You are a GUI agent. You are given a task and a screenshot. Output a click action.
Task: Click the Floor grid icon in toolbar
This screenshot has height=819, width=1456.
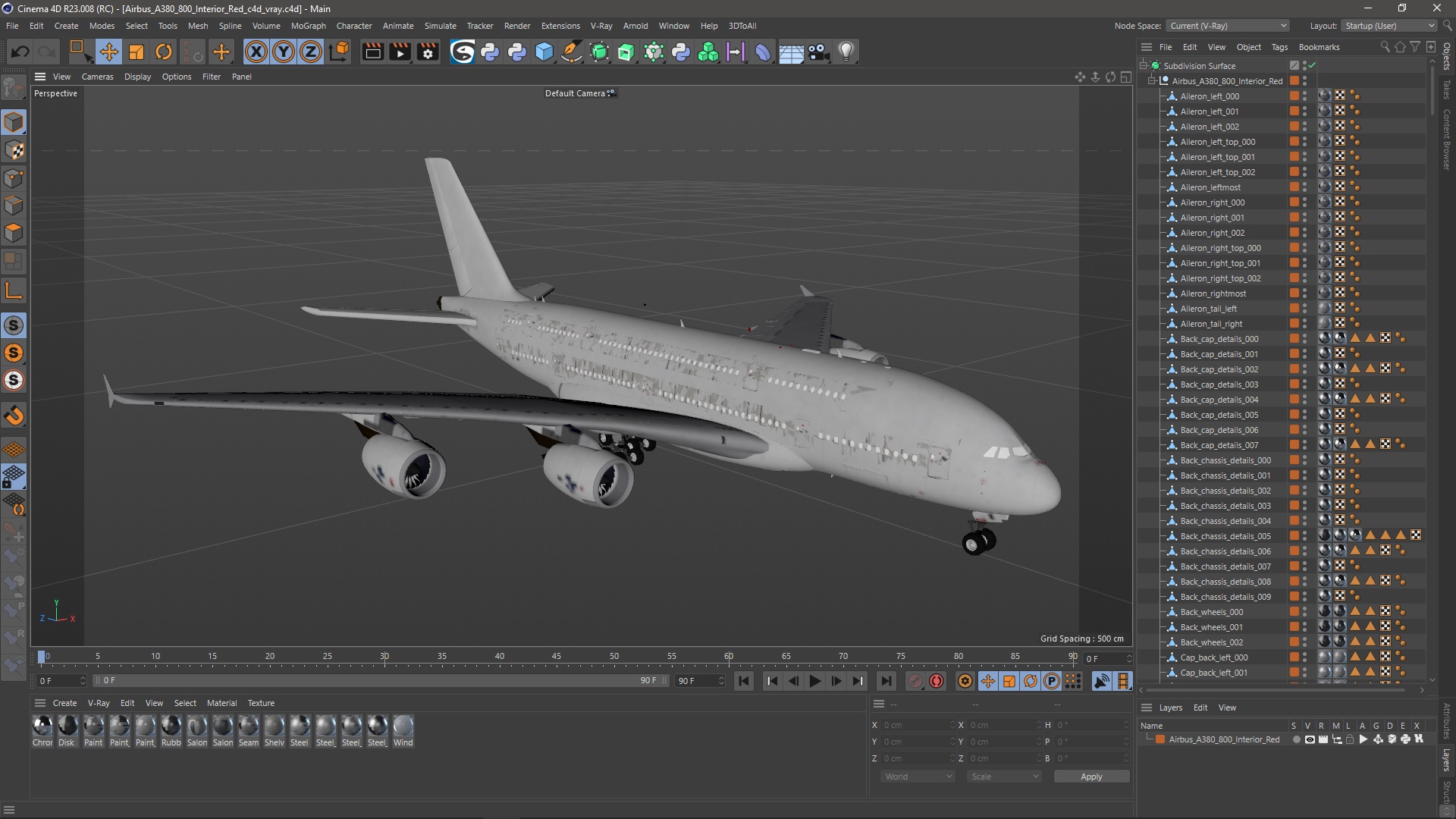[791, 52]
